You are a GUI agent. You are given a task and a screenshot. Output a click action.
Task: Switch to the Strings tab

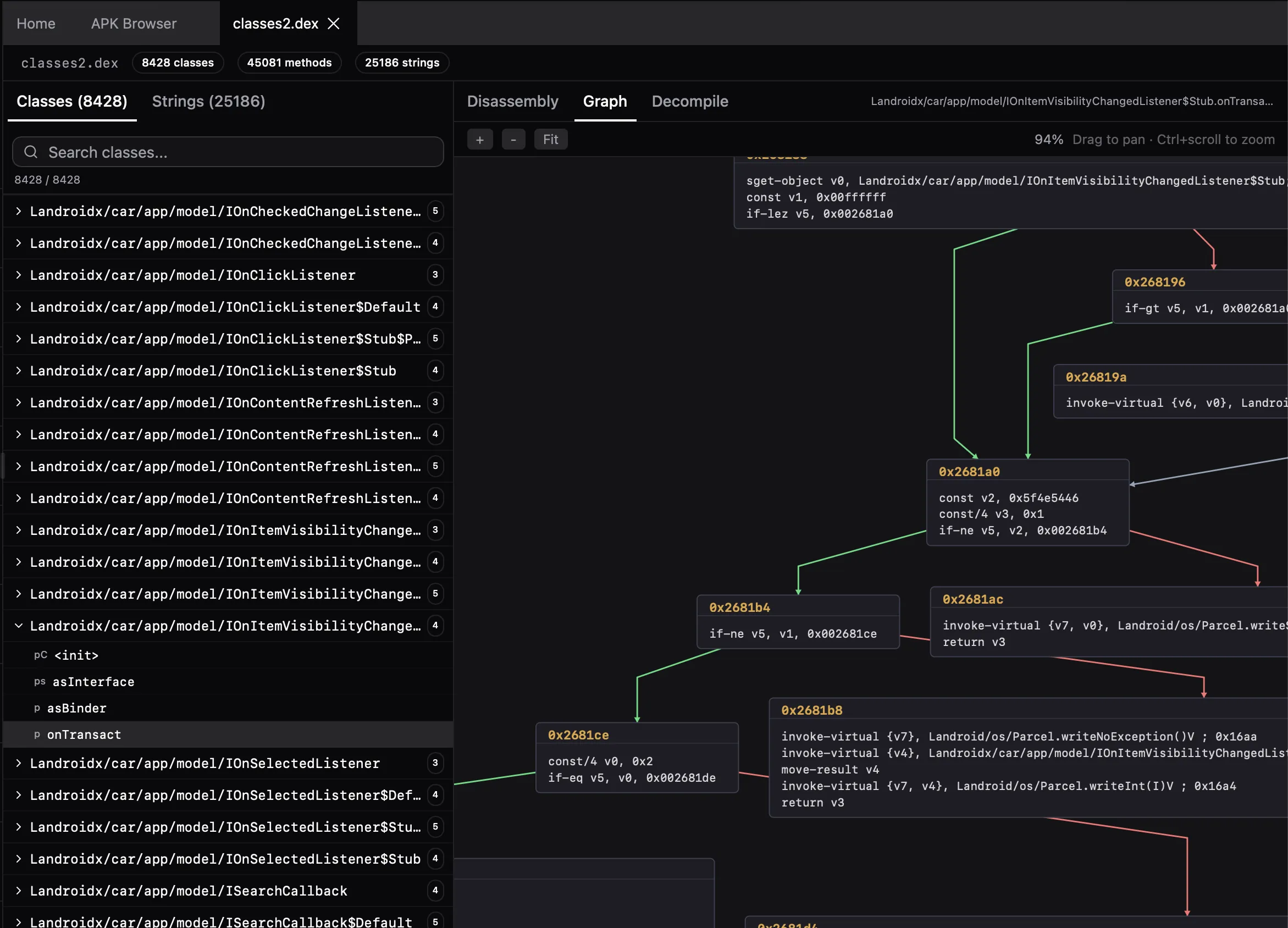pos(208,101)
